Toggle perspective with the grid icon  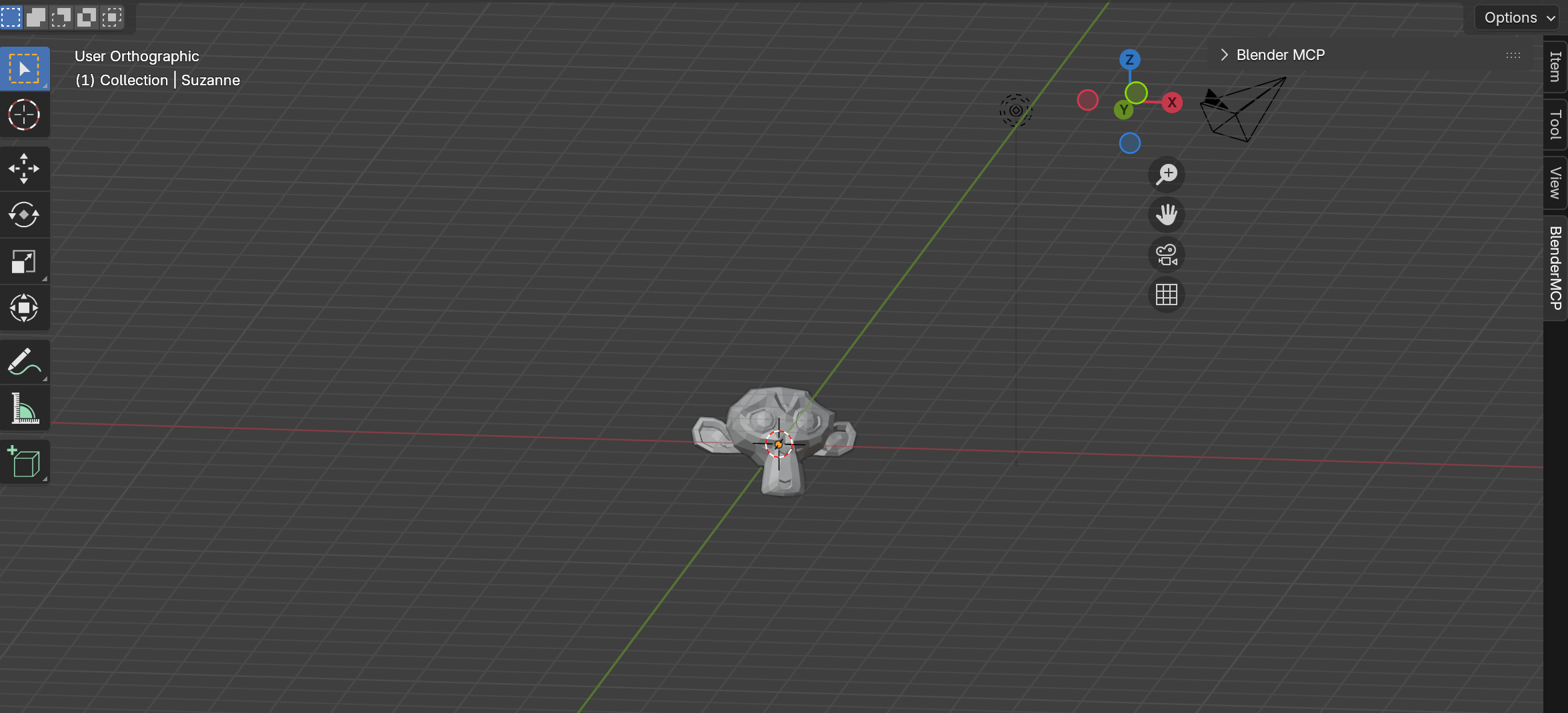point(1166,295)
